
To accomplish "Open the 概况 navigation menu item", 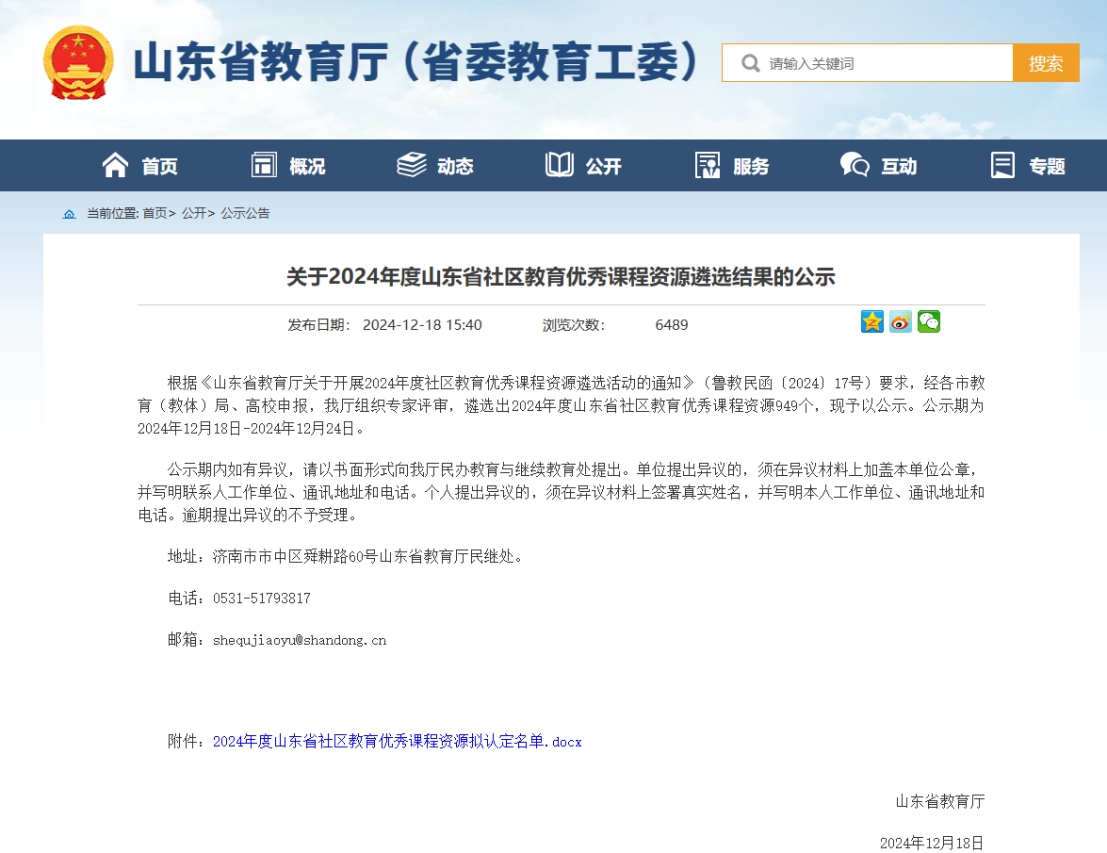I will [307, 167].
